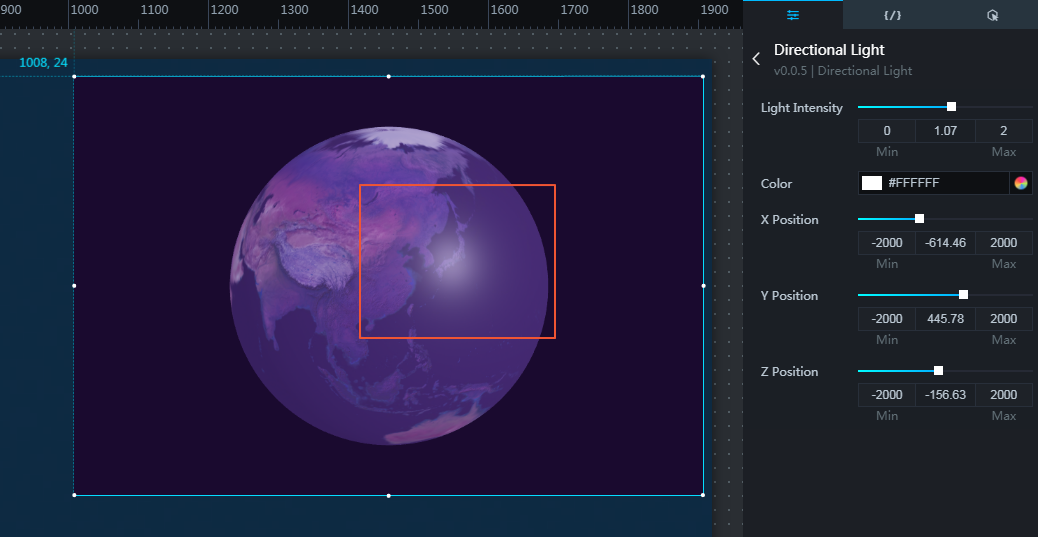This screenshot has height=537, width=1038.
Task: Click the Light Intensity slider handle
Action: (x=951, y=107)
